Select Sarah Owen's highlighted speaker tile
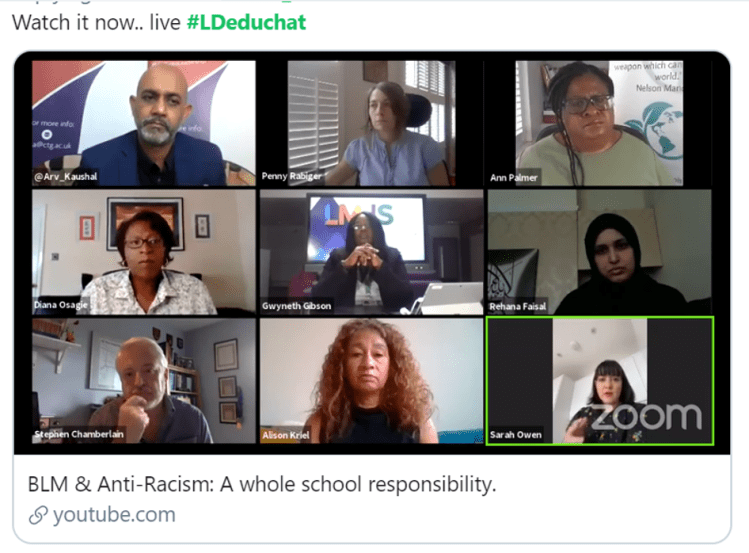Image resolution: width=749 pixels, height=553 pixels. click(x=600, y=381)
